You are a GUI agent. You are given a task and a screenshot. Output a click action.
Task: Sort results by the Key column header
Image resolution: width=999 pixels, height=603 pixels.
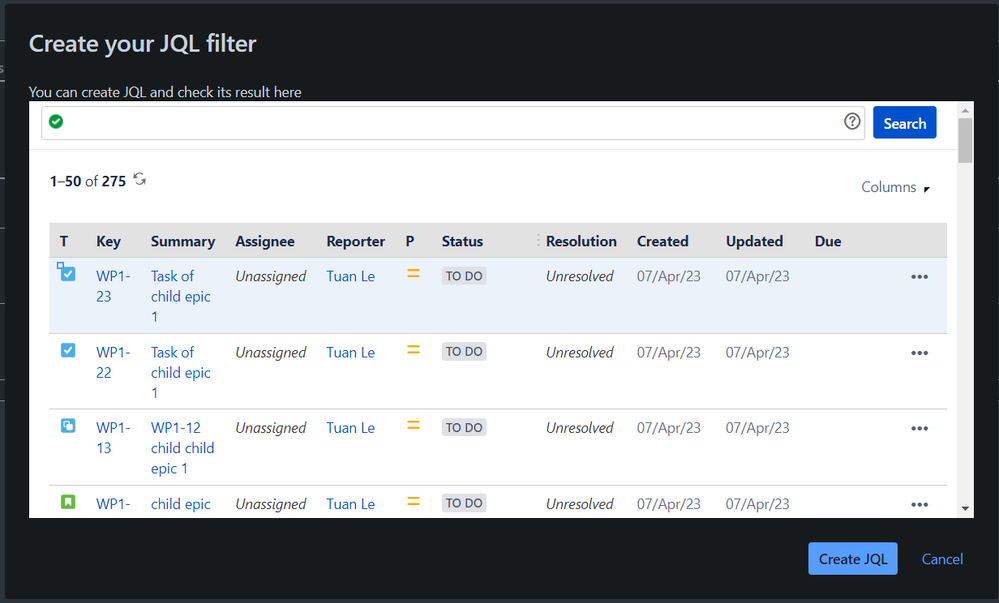[108, 241]
